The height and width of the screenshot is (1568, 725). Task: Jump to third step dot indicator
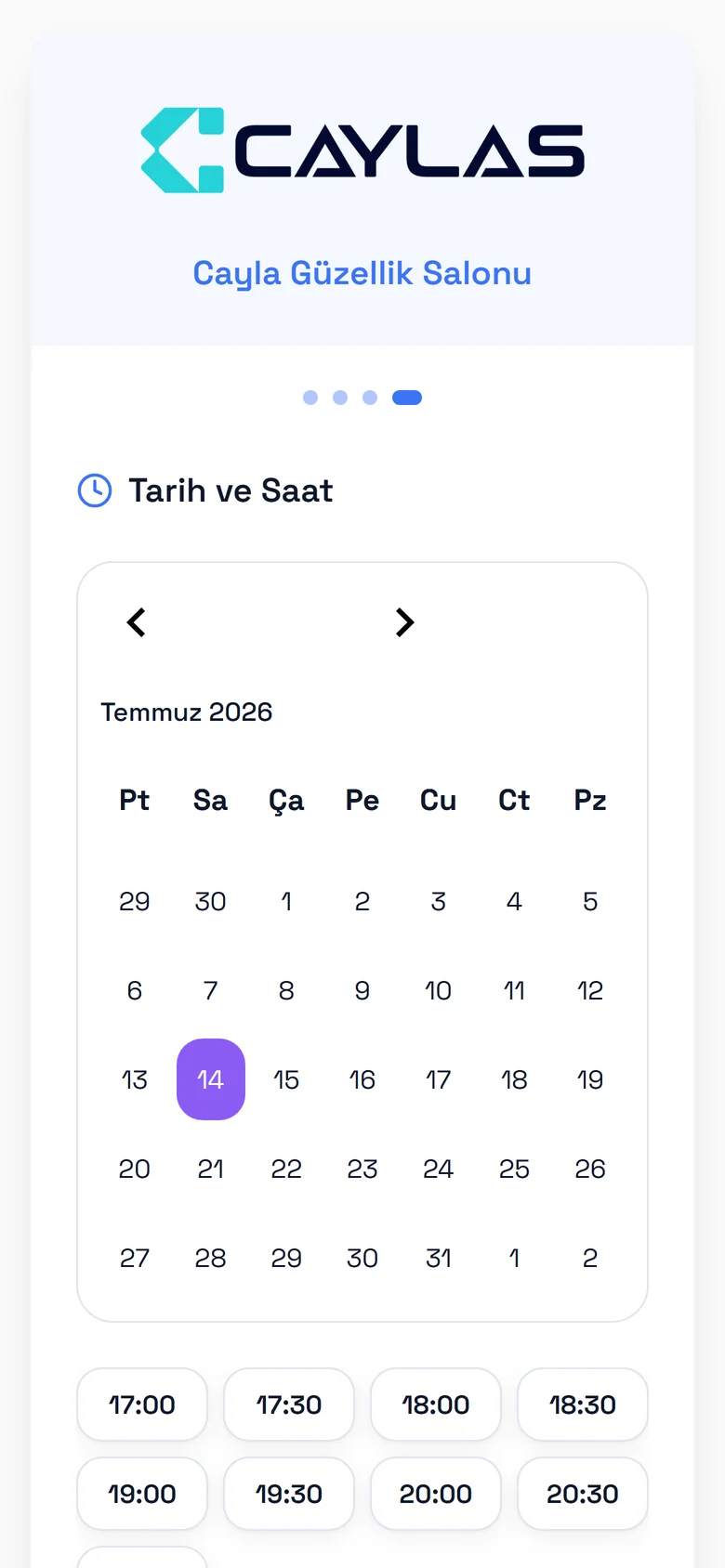(370, 398)
